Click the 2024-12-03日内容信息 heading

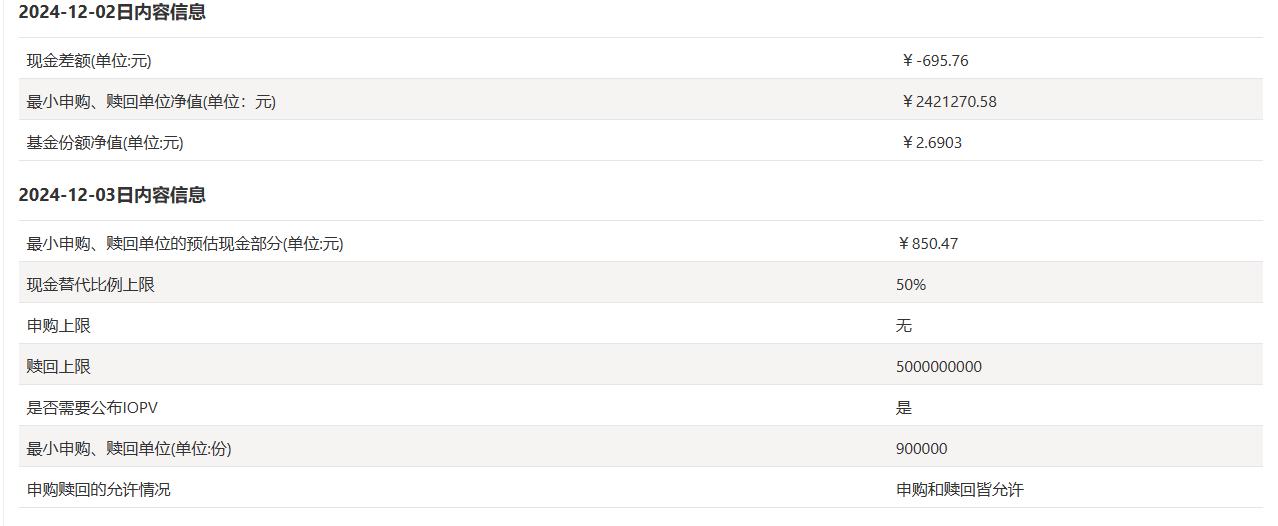pos(112,195)
